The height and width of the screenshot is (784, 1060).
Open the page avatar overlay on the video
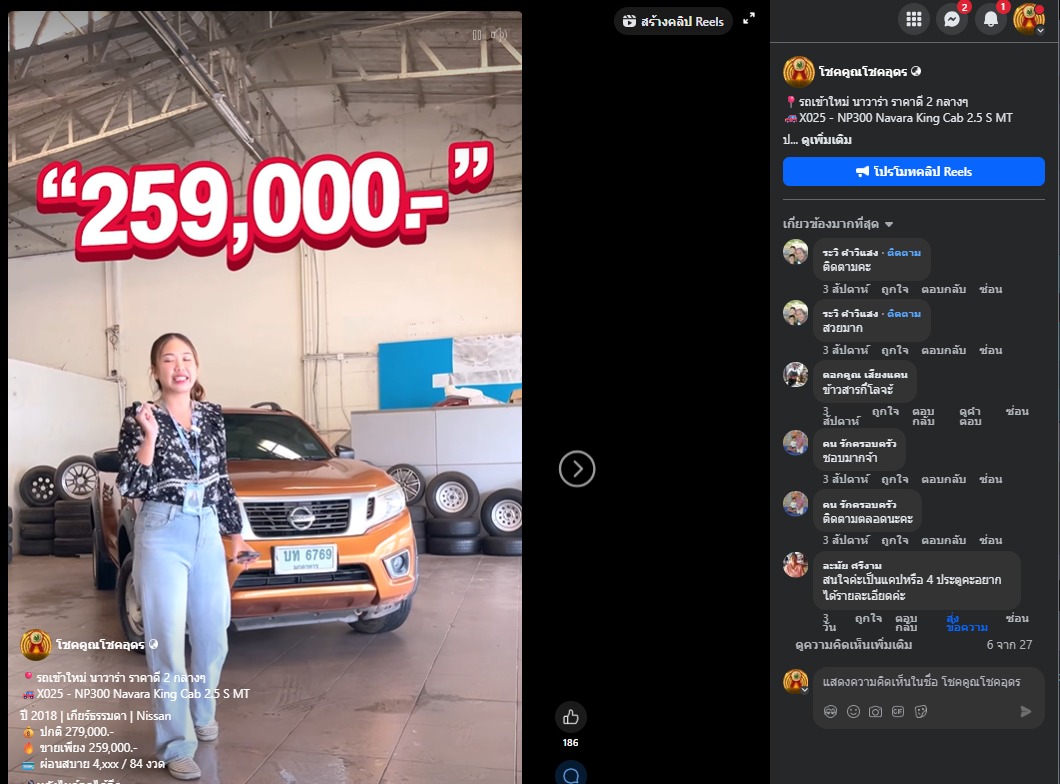pyautogui.click(x=36, y=645)
